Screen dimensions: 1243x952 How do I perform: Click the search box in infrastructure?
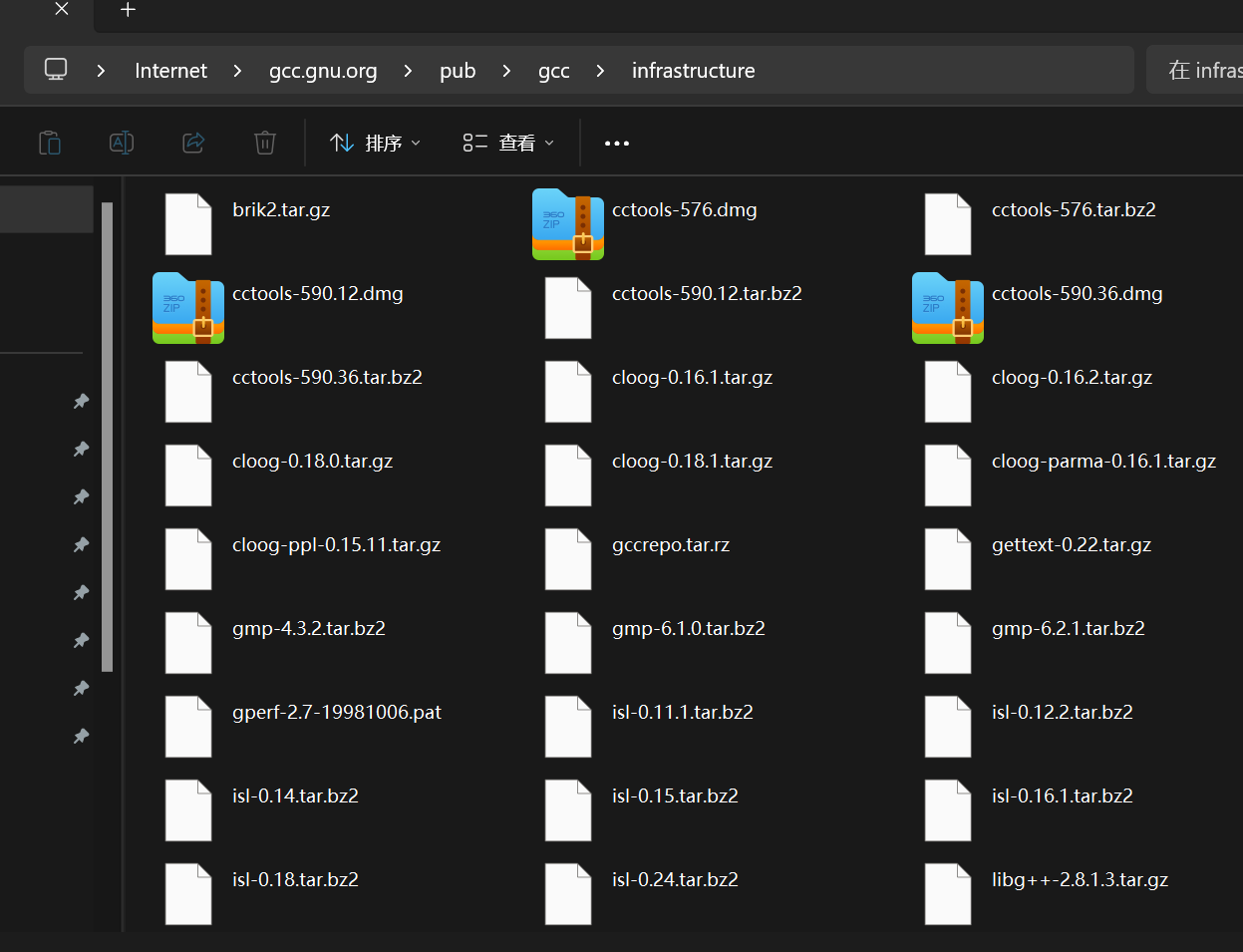tap(1194, 70)
